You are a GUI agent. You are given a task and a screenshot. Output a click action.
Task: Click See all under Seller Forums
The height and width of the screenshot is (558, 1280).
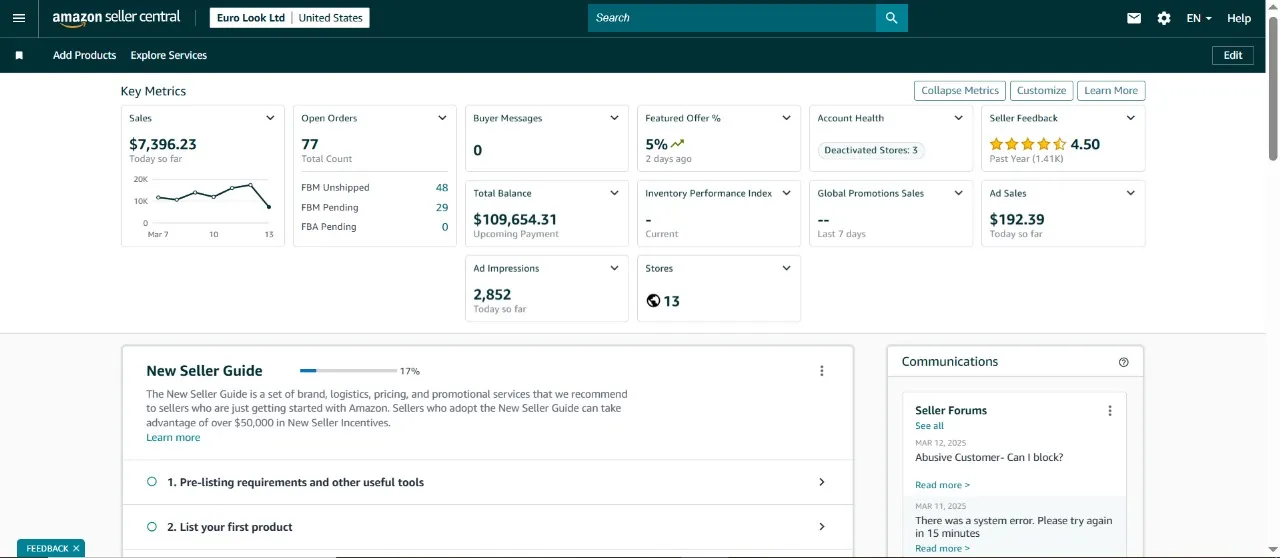(x=929, y=426)
